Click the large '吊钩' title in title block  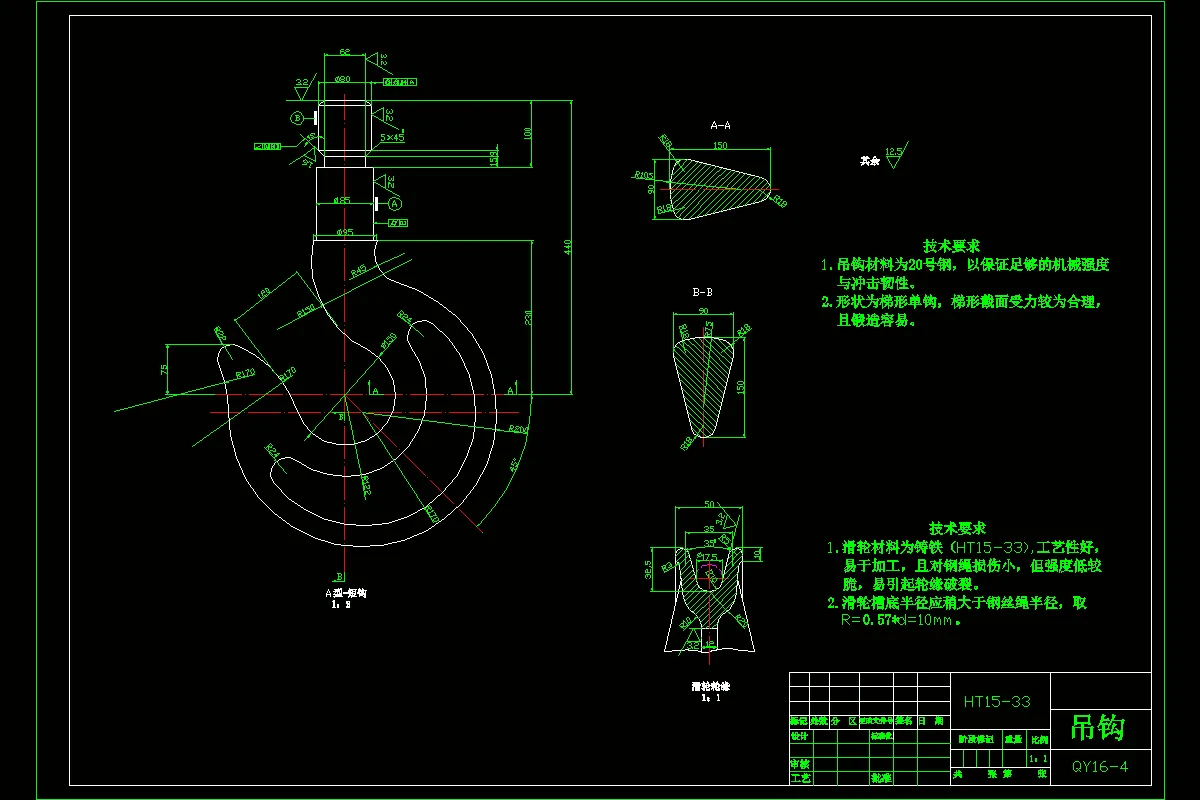1097,727
